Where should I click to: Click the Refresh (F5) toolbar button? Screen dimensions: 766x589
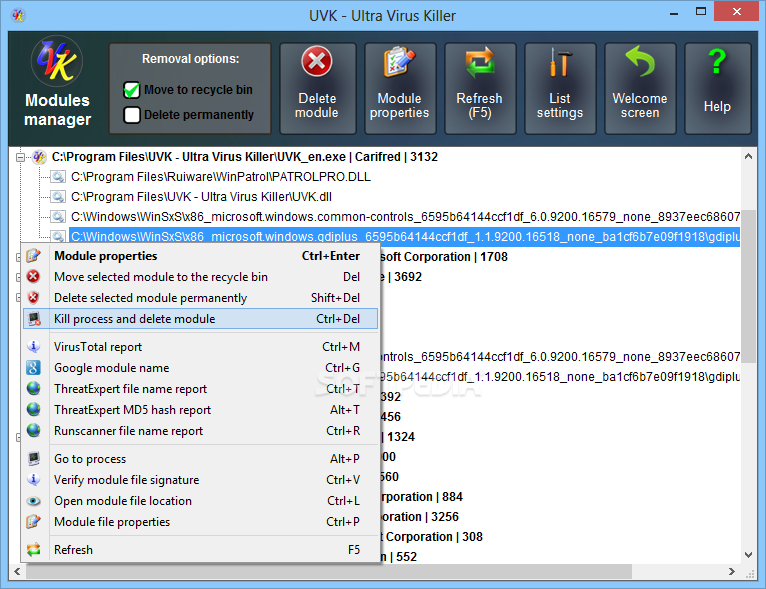480,88
